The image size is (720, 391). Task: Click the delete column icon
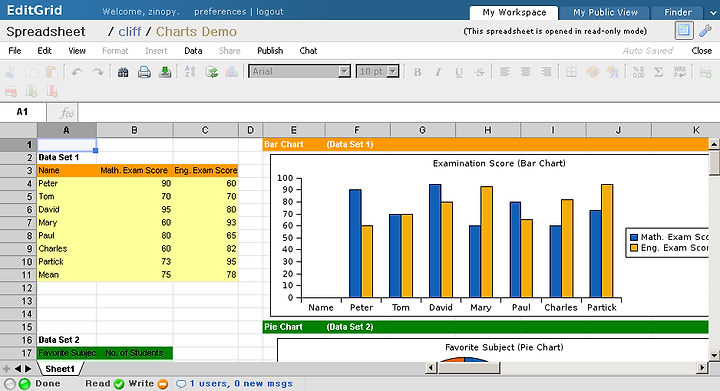(52, 91)
